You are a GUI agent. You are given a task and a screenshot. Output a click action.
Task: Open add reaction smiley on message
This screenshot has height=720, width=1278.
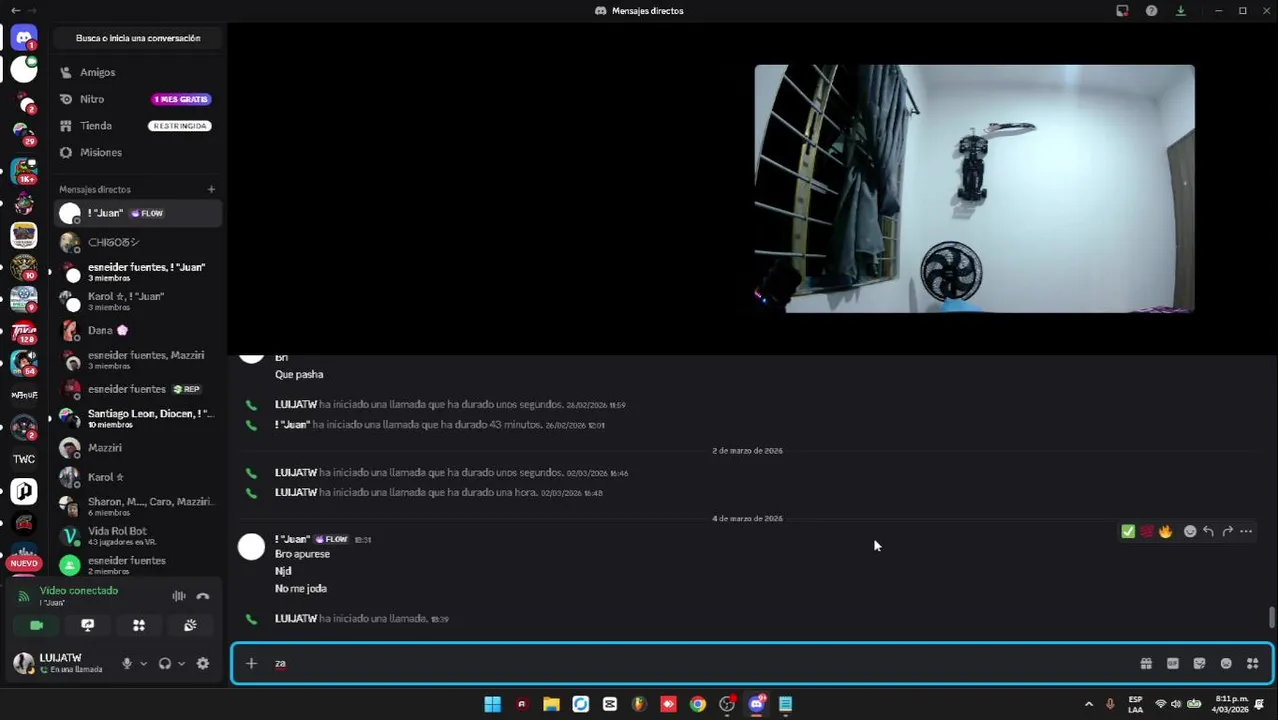(x=1190, y=531)
